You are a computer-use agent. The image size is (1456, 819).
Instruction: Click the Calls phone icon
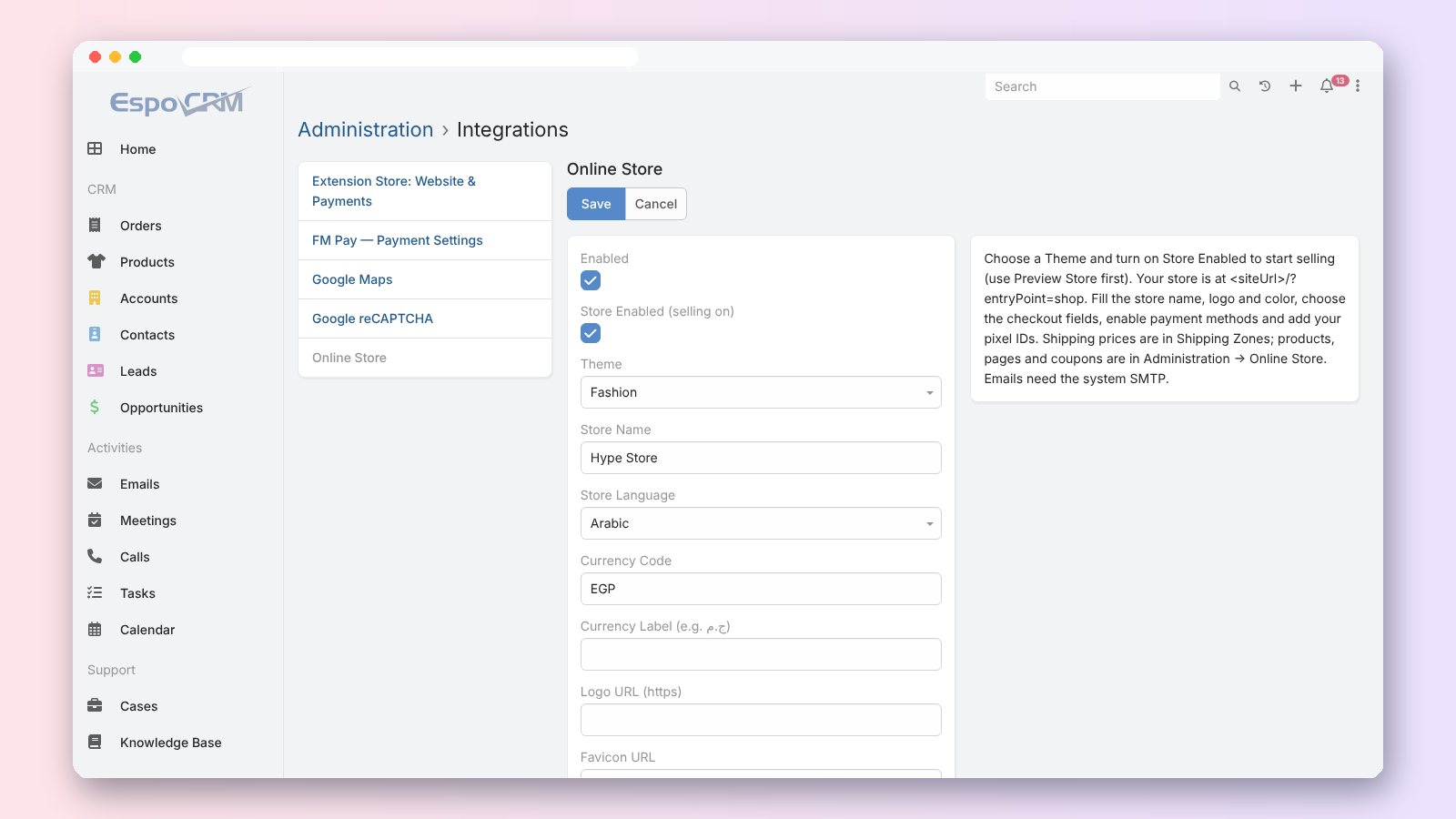tap(95, 556)
